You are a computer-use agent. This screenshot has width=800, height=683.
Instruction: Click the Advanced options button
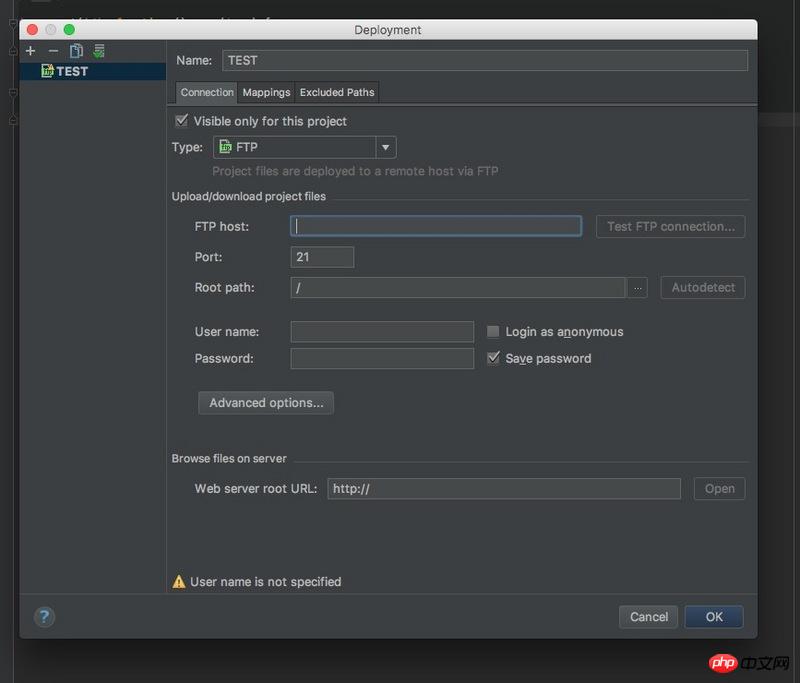pyautogui.click(x=266, y=403)
